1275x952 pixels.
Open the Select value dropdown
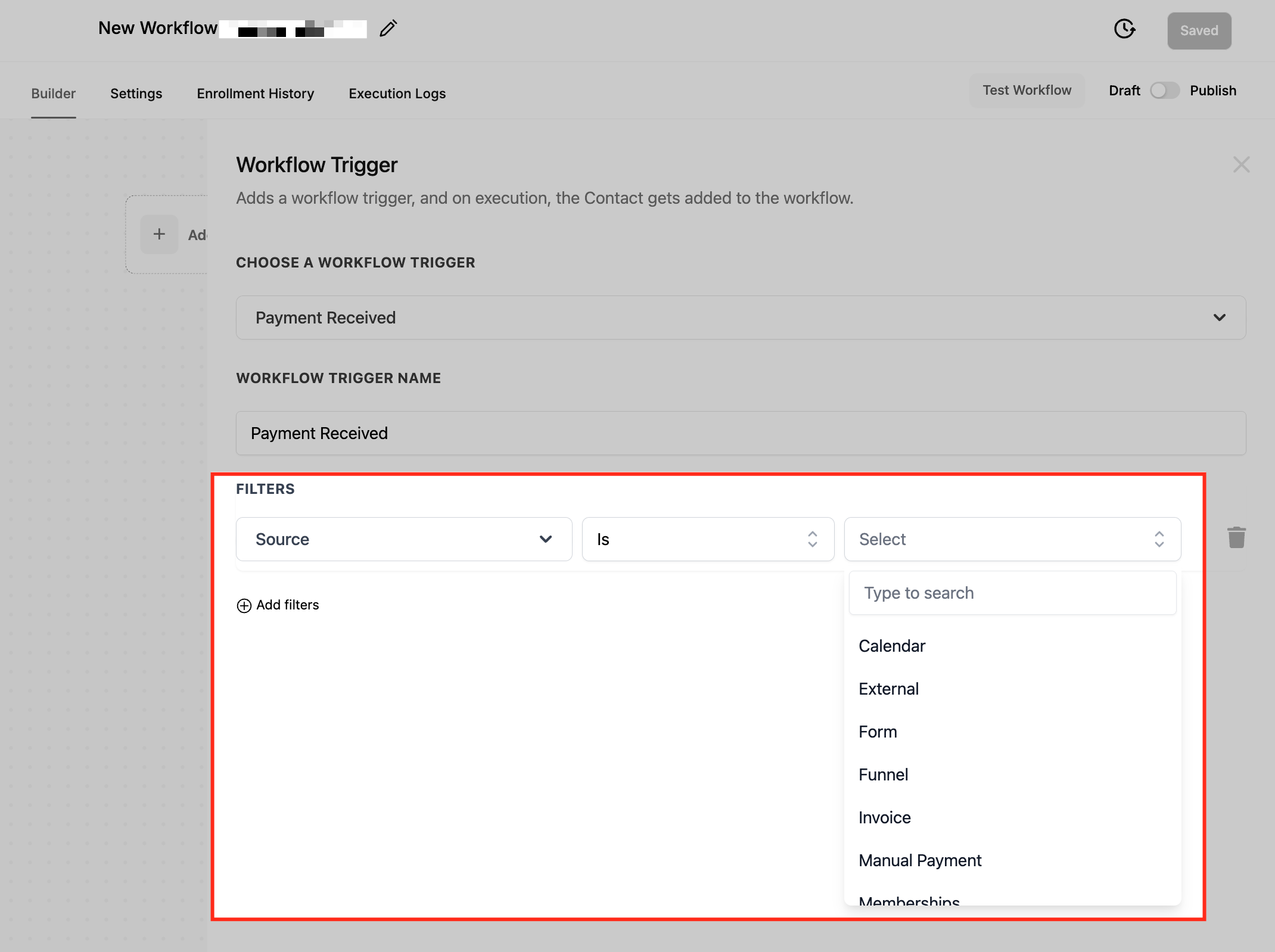(x=1012, y=539)
